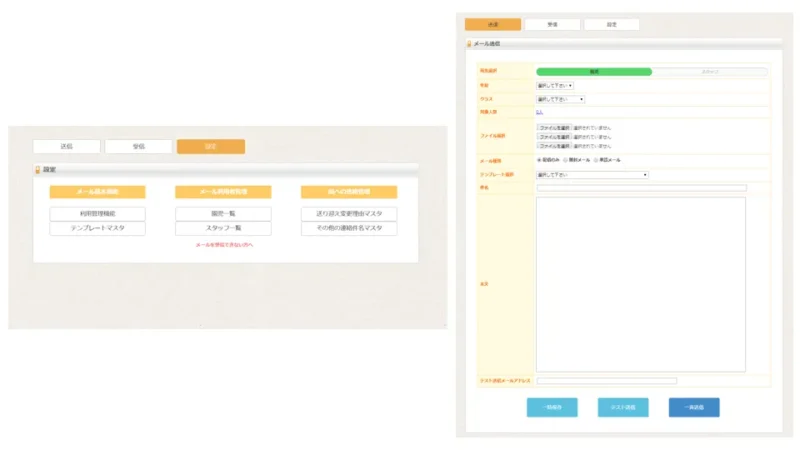The image size is (800, 450).
Task: Expand the クラス dropdown list
Action: pos(560,99)
